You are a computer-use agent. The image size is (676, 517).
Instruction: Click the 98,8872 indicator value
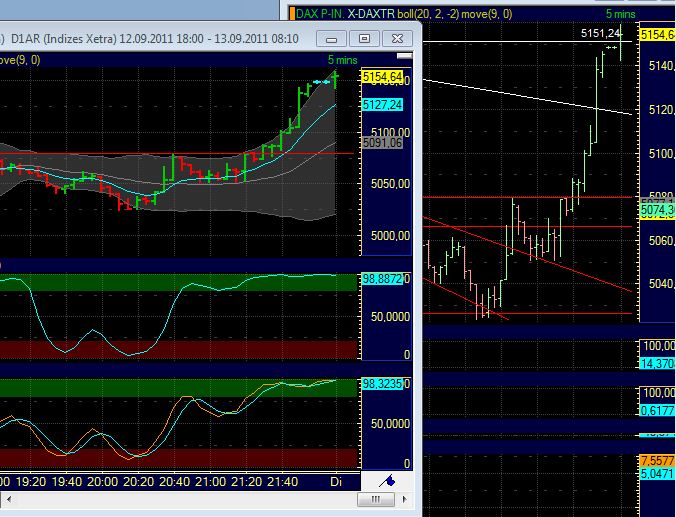point(382,279)
